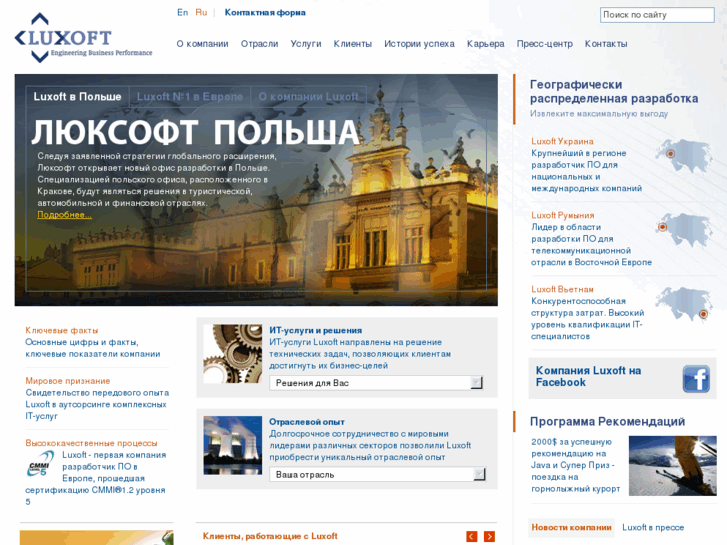The image size is (727, 545).
Task: Open the Ключевые факты link
Action: [62, 330]
